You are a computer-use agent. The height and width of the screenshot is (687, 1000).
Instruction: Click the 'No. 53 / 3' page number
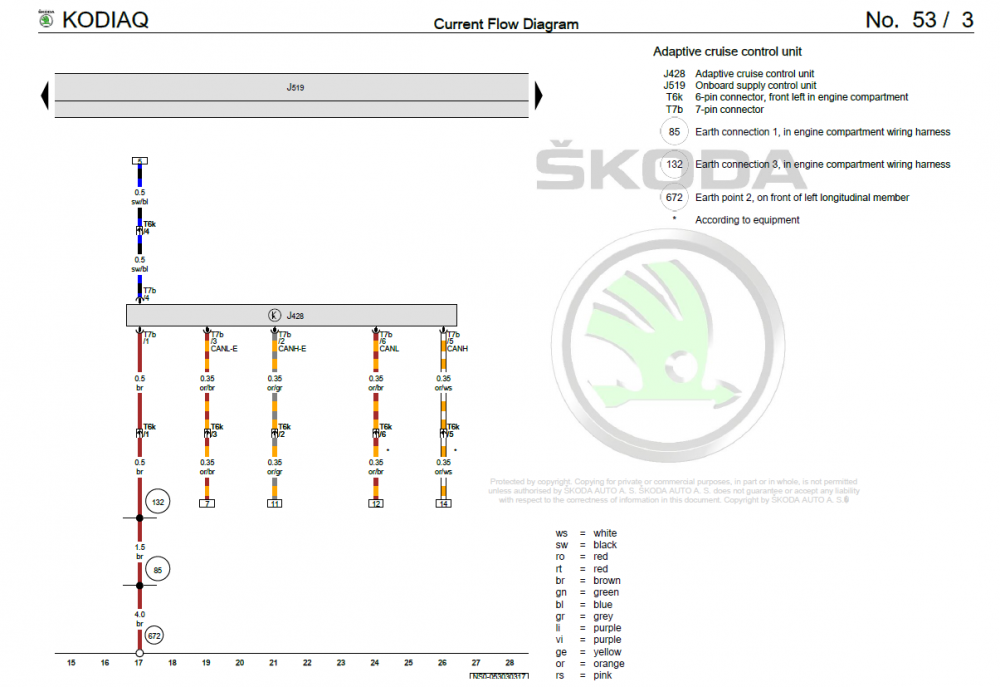pyautogui.click(x=919, y=20)
